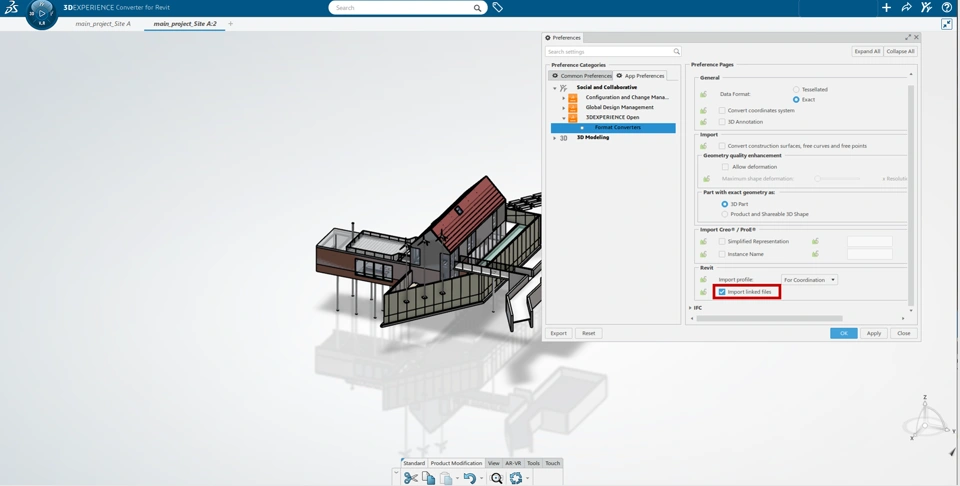Enable Convert coordinates system checkbox
This screenshot has height=486, width=960.
pyautogui.click(x=722, y=111)
